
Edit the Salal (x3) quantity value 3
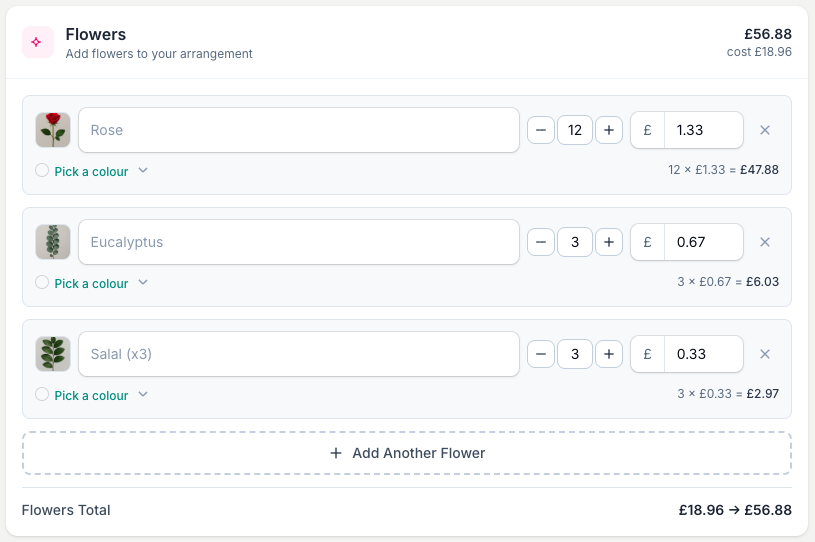575,354
